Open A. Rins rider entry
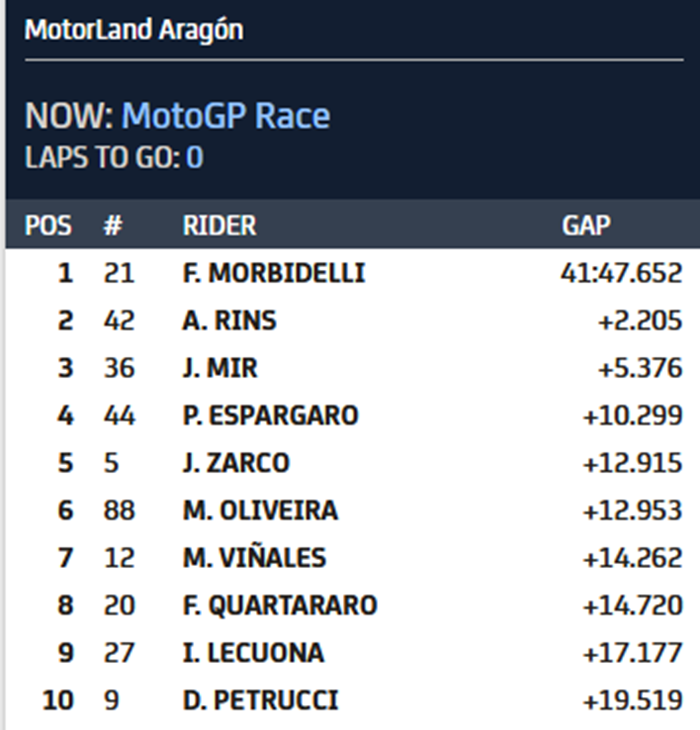 [x=229, y=321]
